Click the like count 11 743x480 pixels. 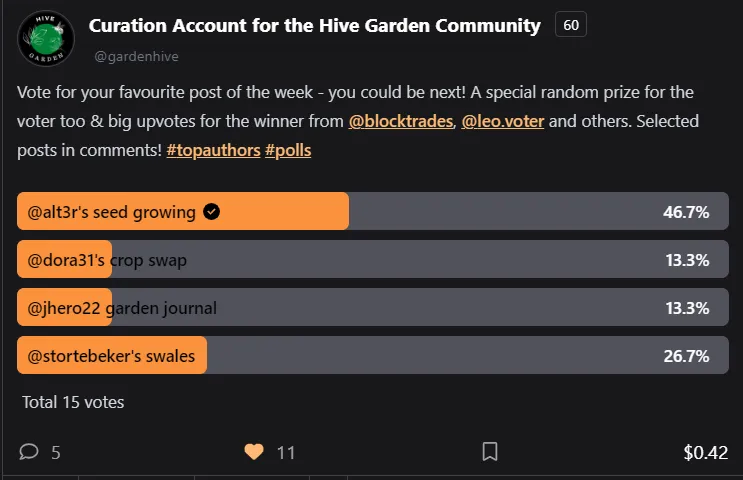[286, 453]
